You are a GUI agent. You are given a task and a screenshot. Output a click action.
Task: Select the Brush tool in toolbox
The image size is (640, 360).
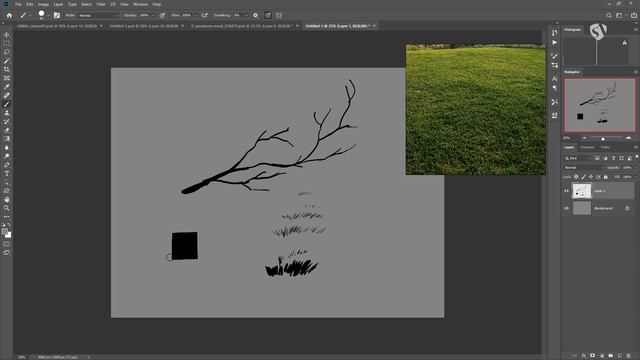pyautogui.click(x=7, y=104)
